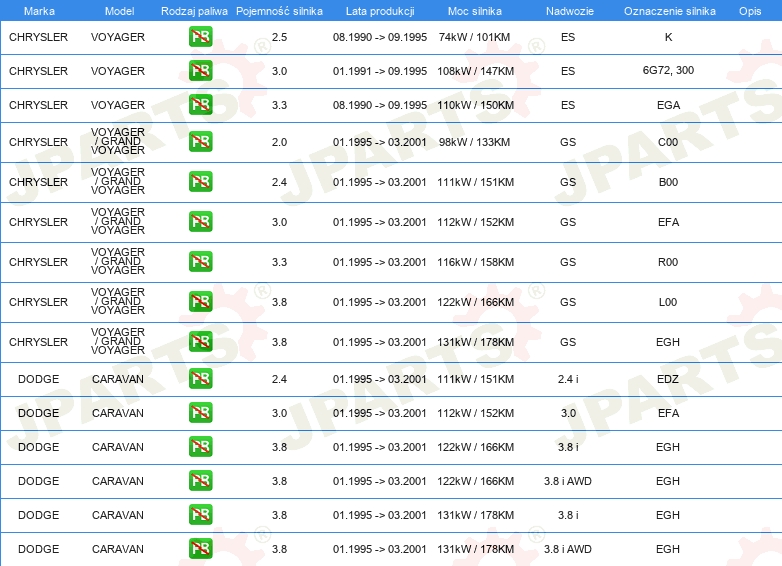Select engine code 'K'
782x566 pixels.
668,37
